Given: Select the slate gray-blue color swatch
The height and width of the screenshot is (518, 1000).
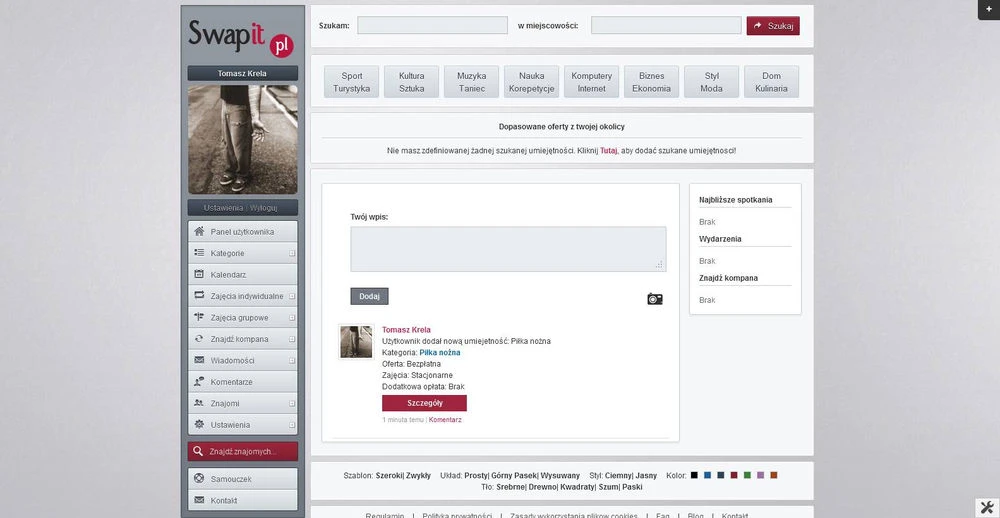Looking at the screenshot, I should (x=721, y=475).
